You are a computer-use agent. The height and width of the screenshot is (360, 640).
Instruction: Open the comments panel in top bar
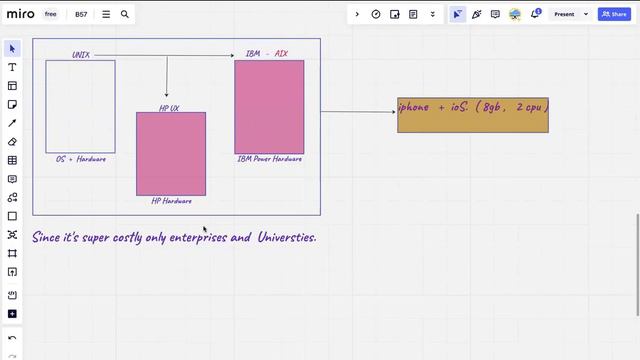pyautogui.click(x=495, y=14)
